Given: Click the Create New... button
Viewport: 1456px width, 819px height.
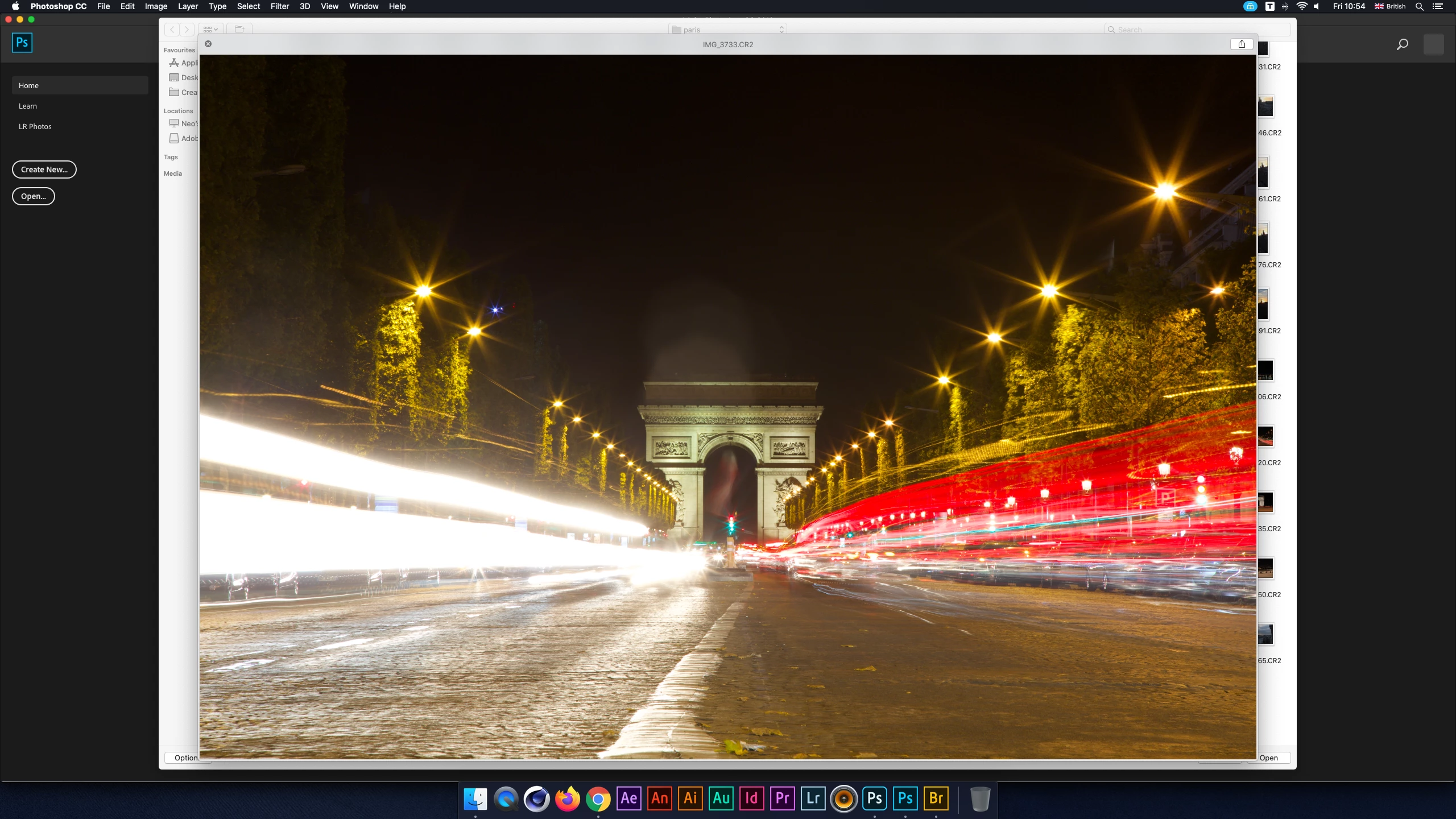Looking at the screenshot, I should 44,169.
